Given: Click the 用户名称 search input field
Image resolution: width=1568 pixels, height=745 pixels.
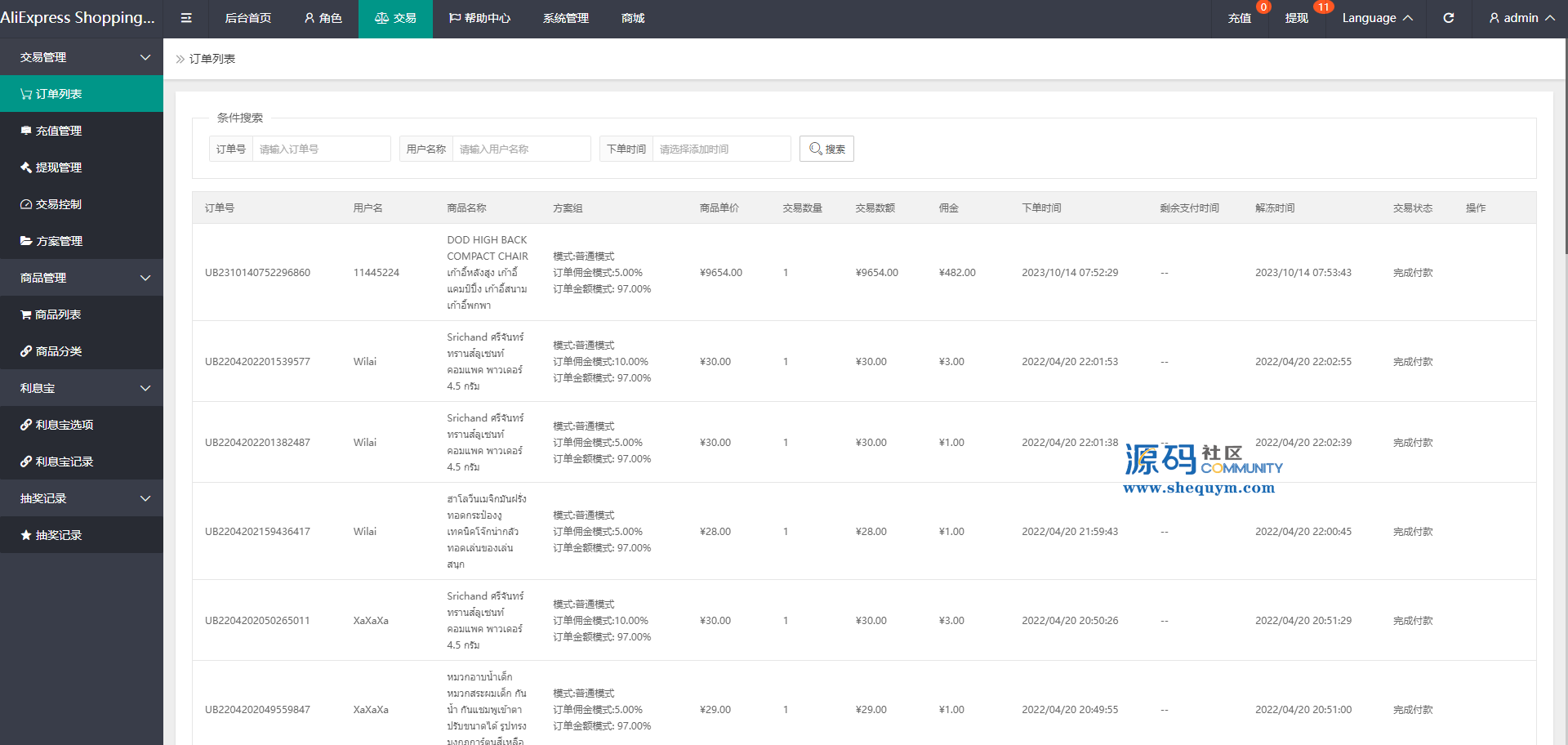Looking at the screenshot, I should 522,149.
